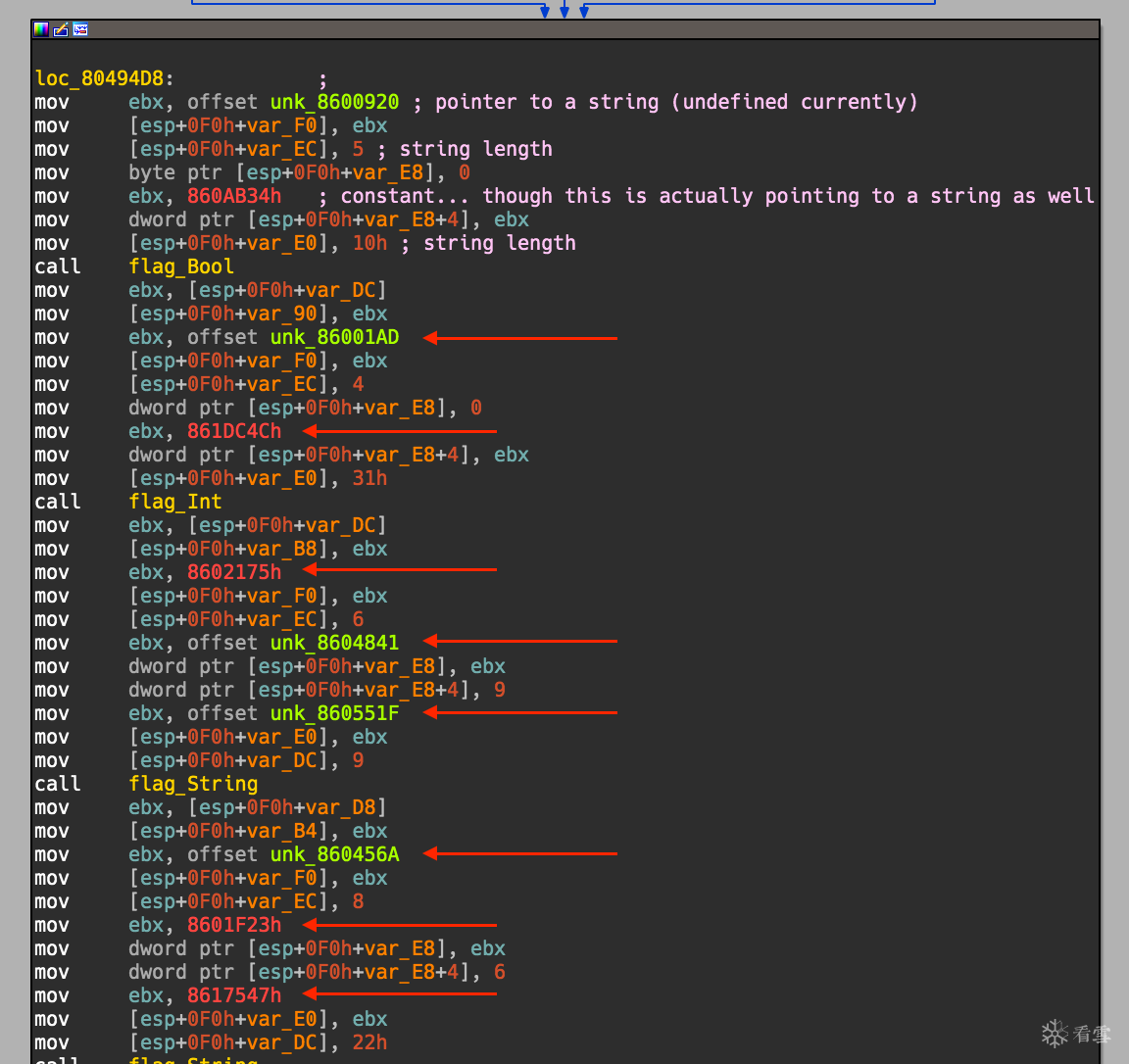
Task: Click the unk_8600920 offset reference
Action: tap(334, 102)
